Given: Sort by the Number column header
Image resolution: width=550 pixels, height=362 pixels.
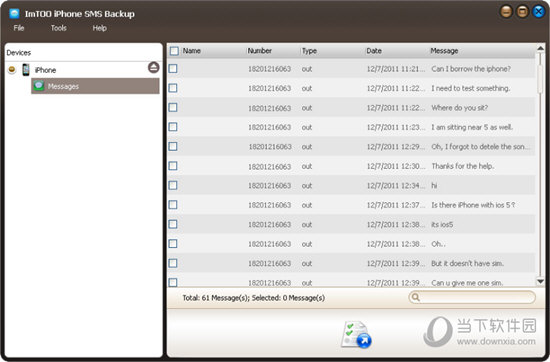Looking at the screenshot, I should [260, 51].
